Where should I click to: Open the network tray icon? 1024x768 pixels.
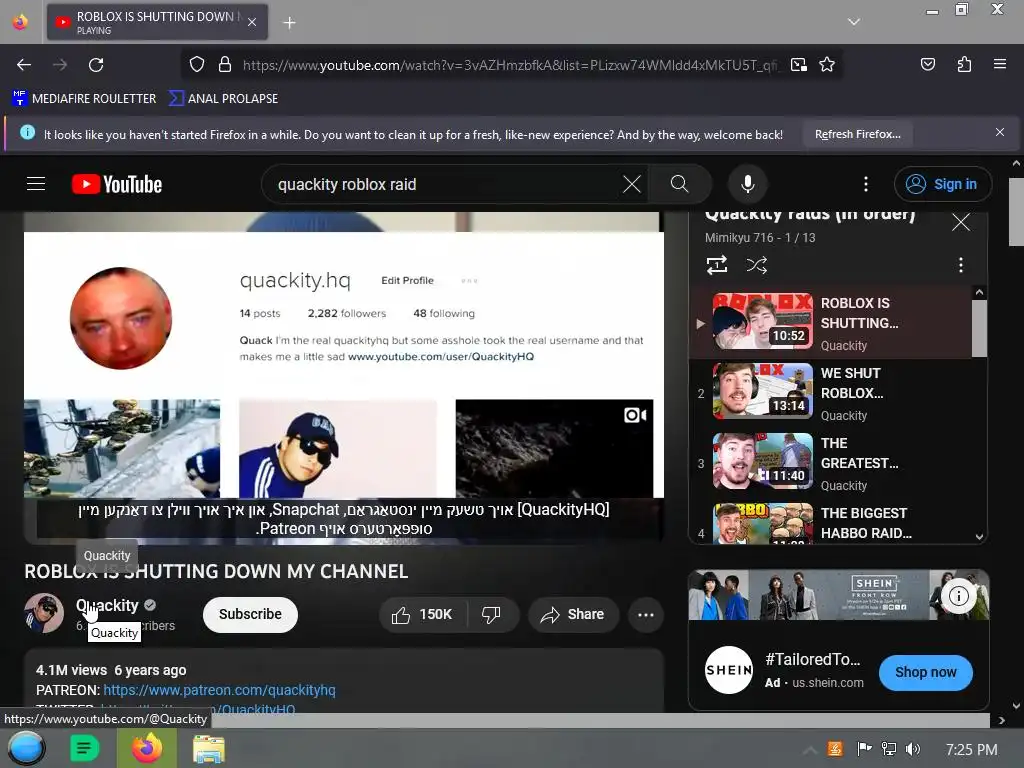point(888,749)
